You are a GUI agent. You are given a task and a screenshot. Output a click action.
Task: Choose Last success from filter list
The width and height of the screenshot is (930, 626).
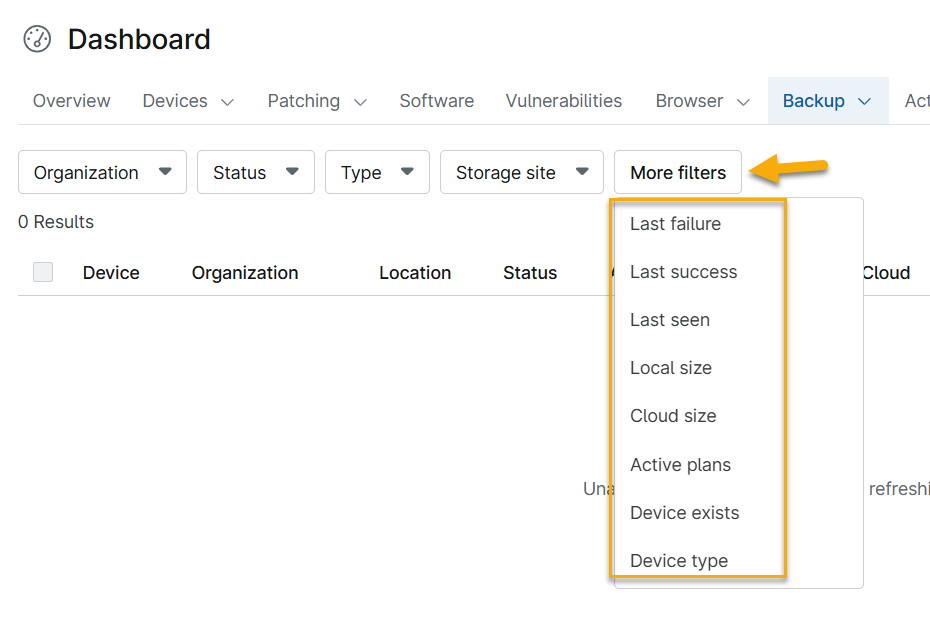[683, 272]
